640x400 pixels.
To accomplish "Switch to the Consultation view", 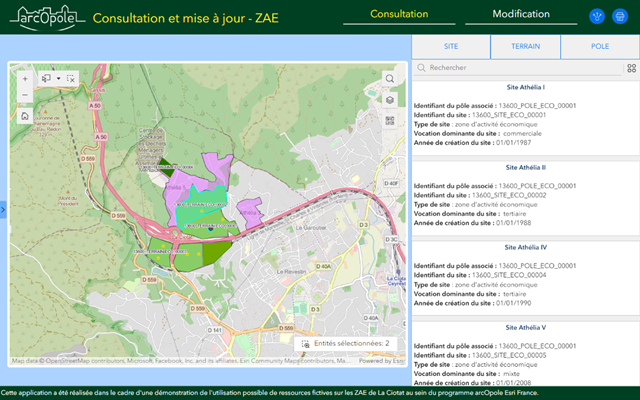I will coord(399,15).
